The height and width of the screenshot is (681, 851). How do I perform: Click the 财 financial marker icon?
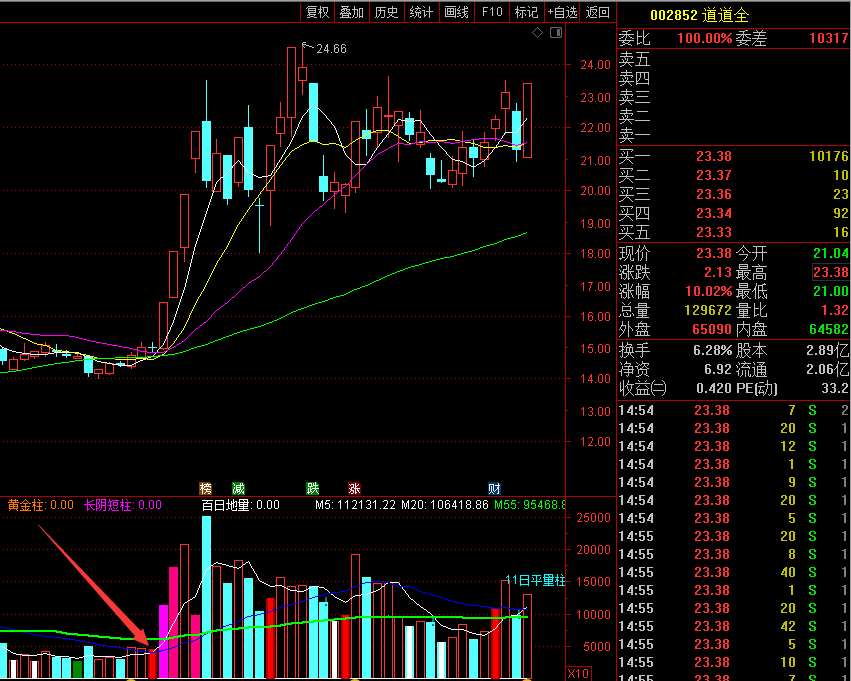pyautogui.click(x=494, y=488)
